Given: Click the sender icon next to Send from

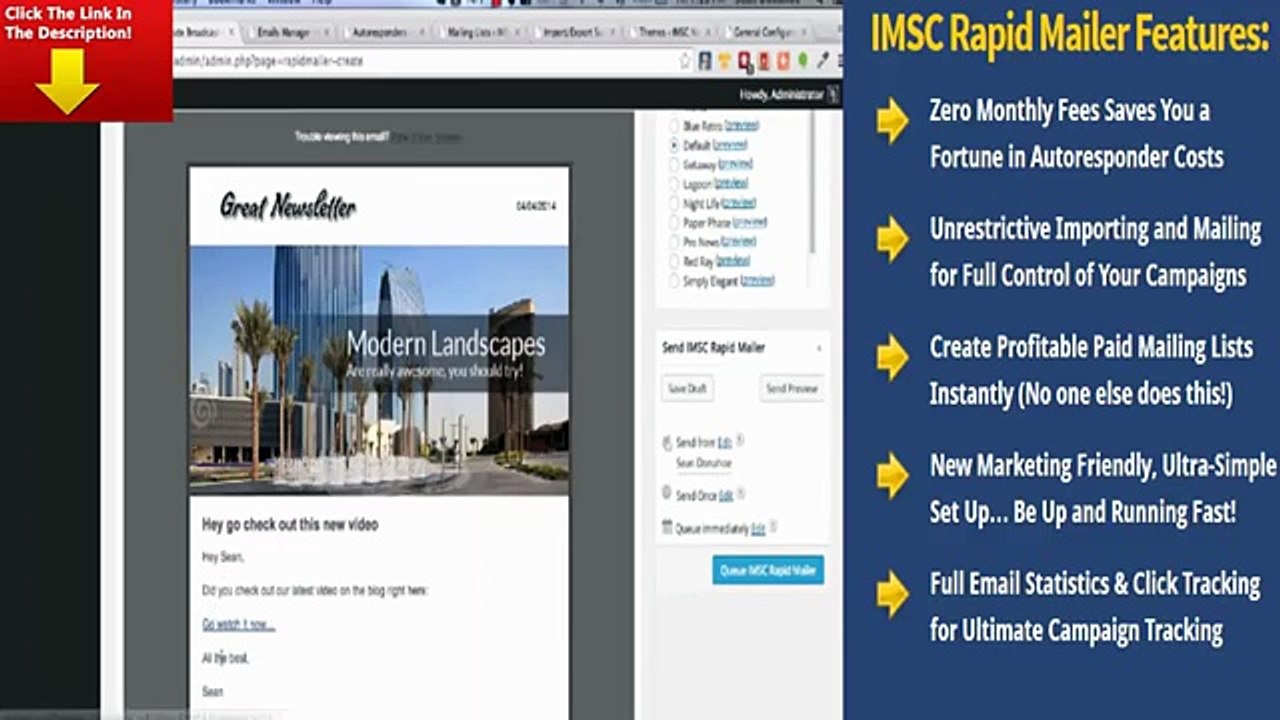Looking at the screenshot, I should (667, 442).
